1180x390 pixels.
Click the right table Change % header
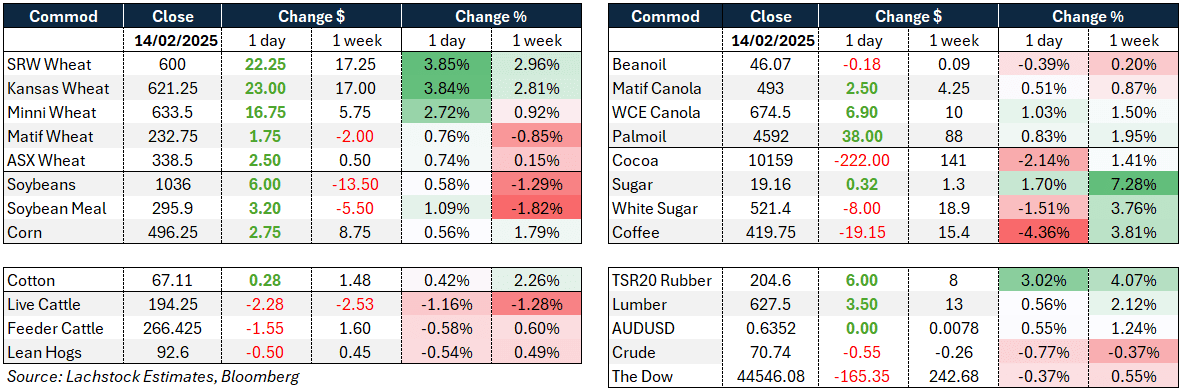[x=1087, y=16]
